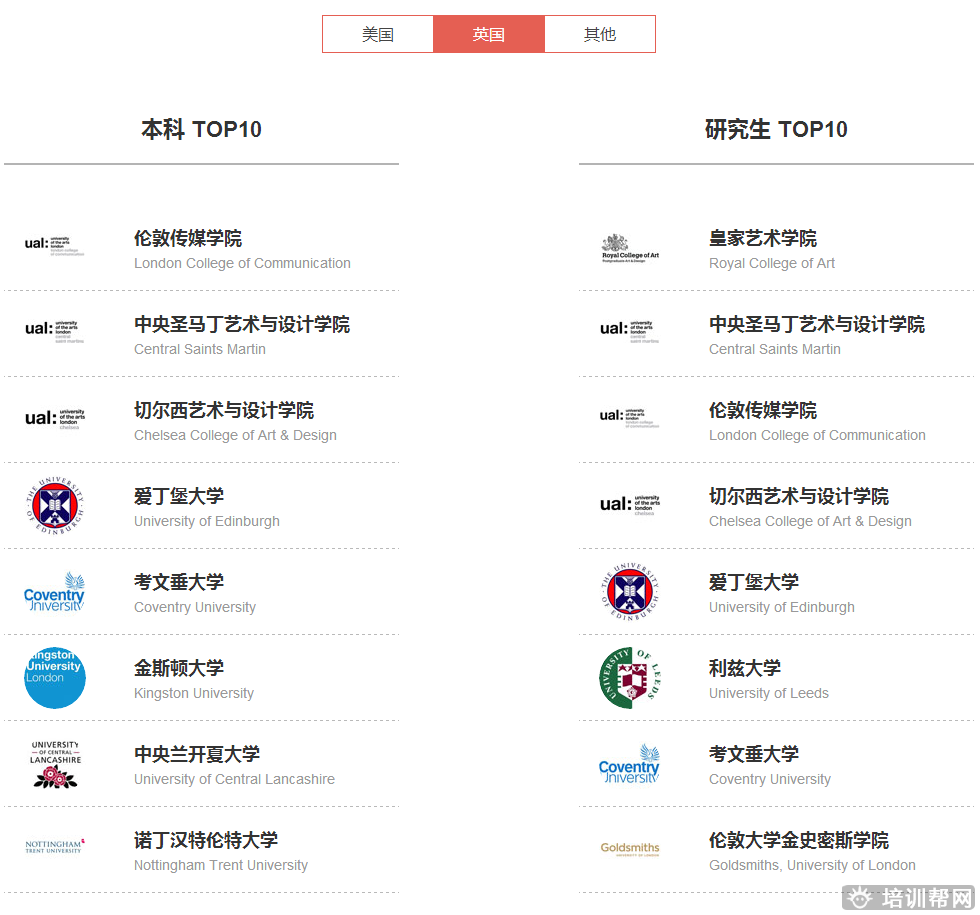Click 'Chelsea College of Art & Design' in 本科 list
Screen dimensions: 980x915
click(235, 435)
